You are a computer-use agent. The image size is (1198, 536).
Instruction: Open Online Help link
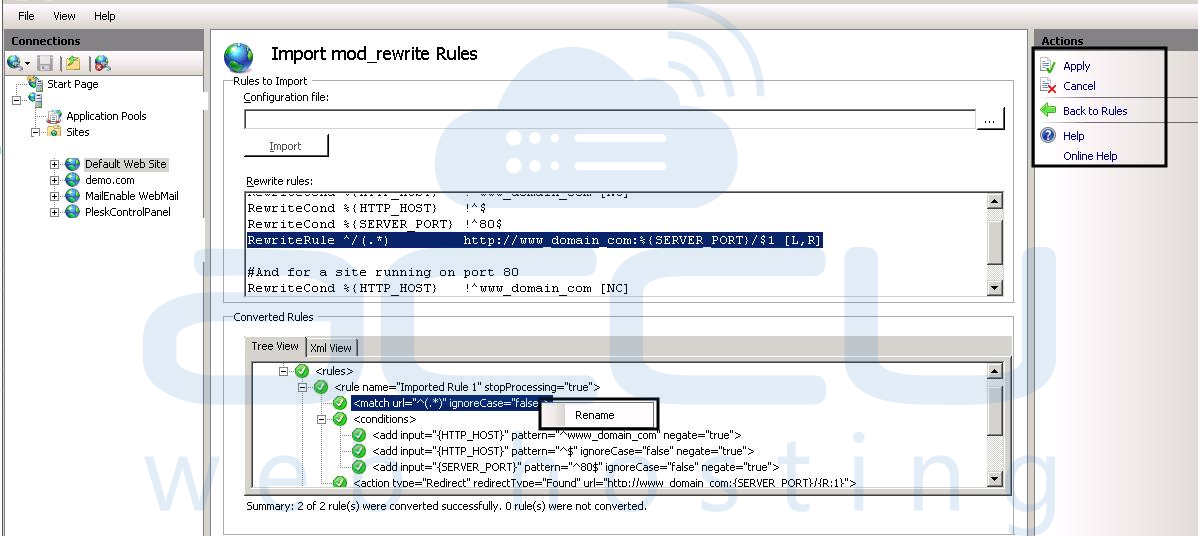[1090, 157]
